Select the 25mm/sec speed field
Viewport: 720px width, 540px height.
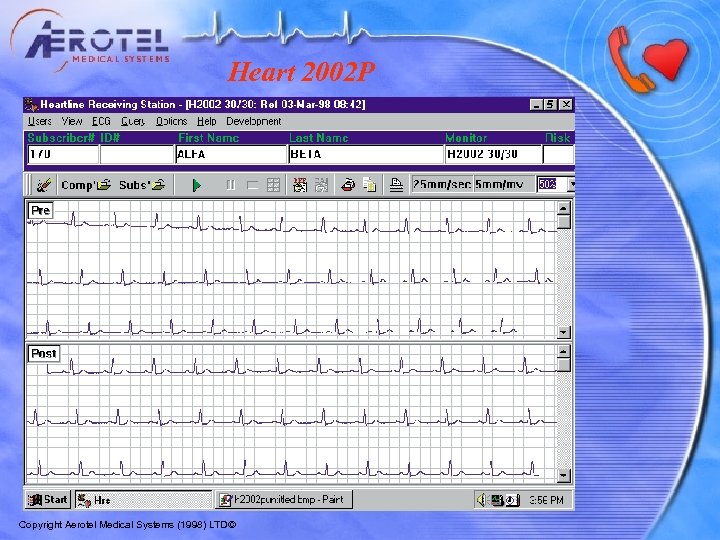click(442, 184)
